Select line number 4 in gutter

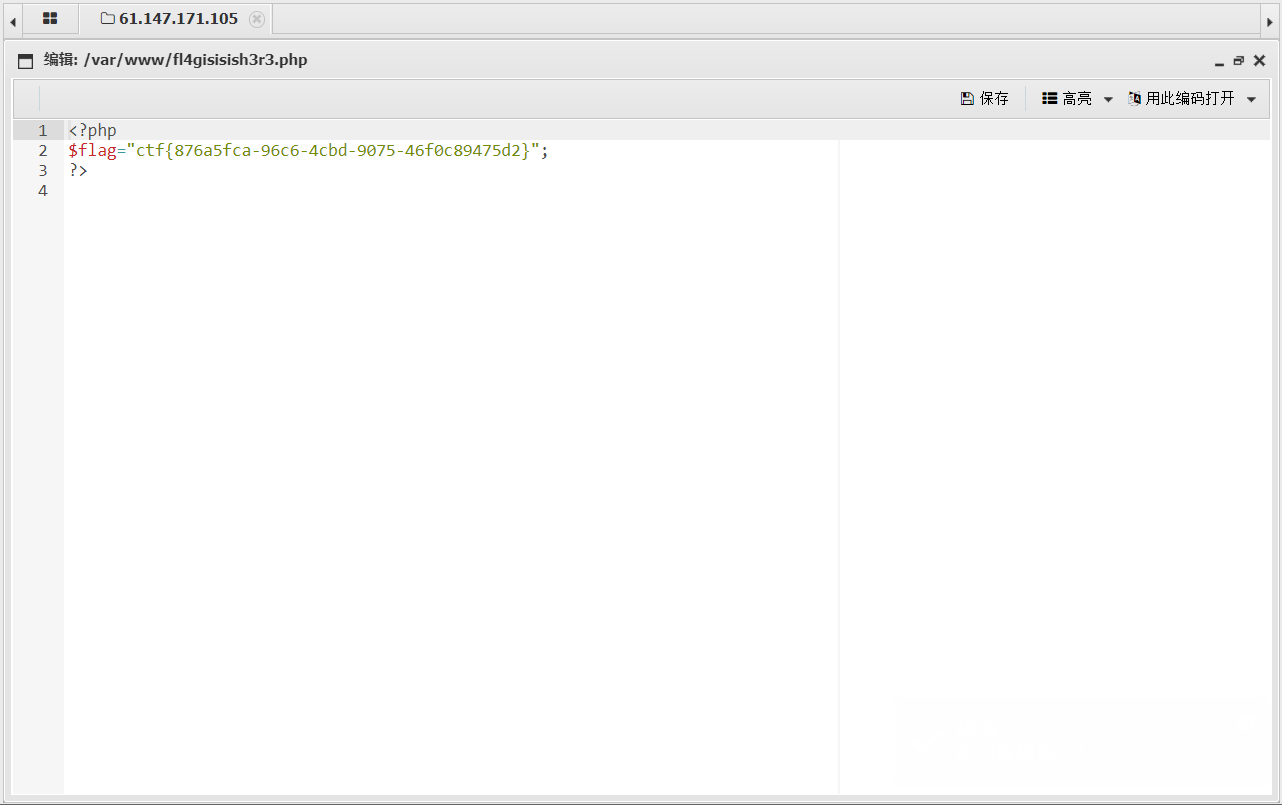[42, 191]
